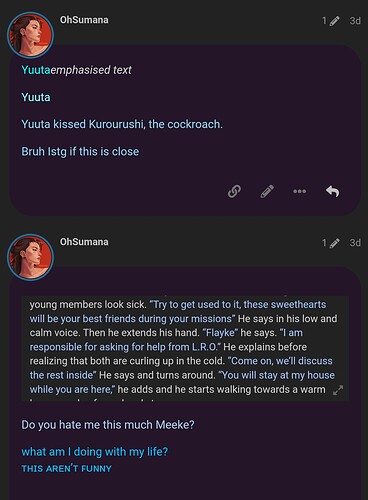Click the 3d timestamp on the first post
This screenshot has width=368, height=500.
355,21
